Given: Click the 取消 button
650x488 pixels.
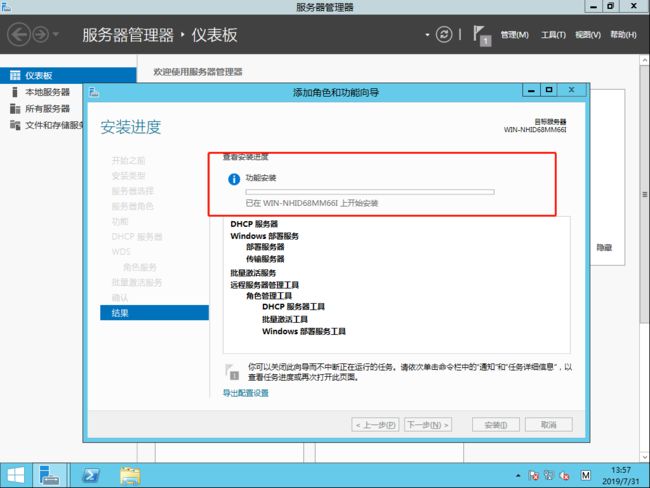Looking at the screenshot, I should (549, 425).
